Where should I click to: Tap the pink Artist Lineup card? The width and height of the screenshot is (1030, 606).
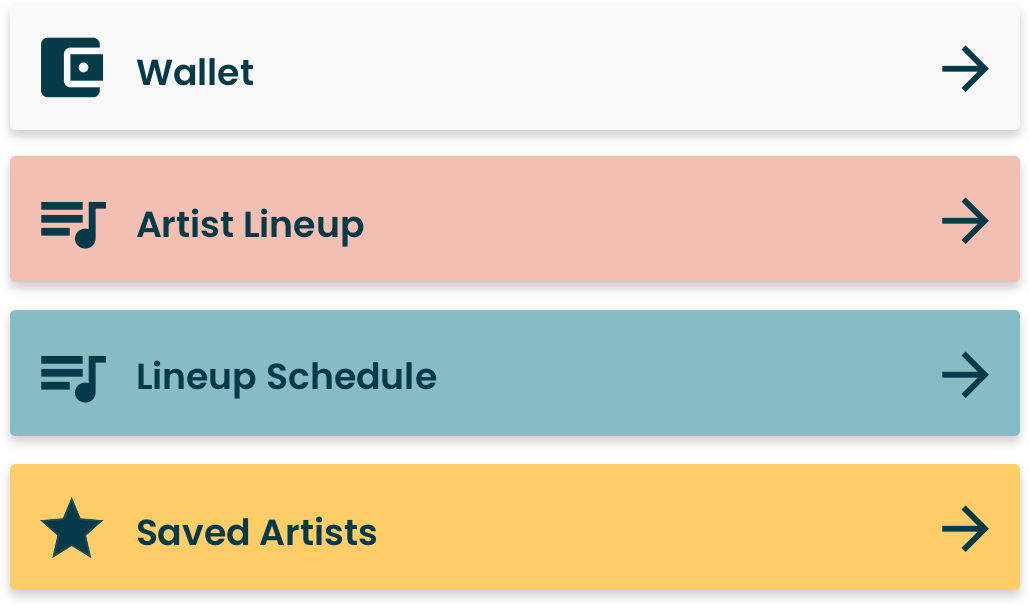[515, 219]
